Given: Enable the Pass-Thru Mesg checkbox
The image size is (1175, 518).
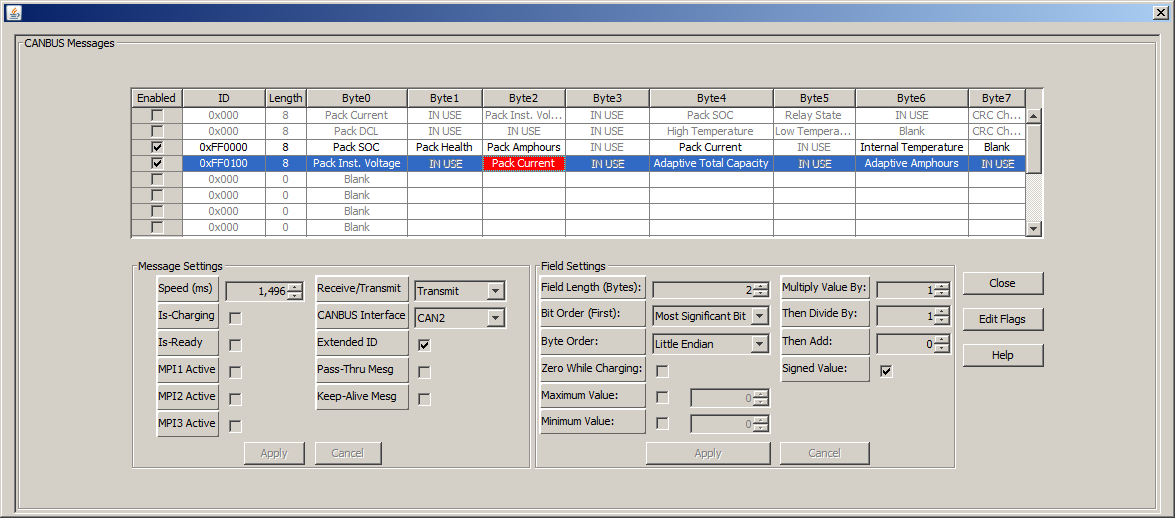Looking at the screenshot, I should point(425,373).
